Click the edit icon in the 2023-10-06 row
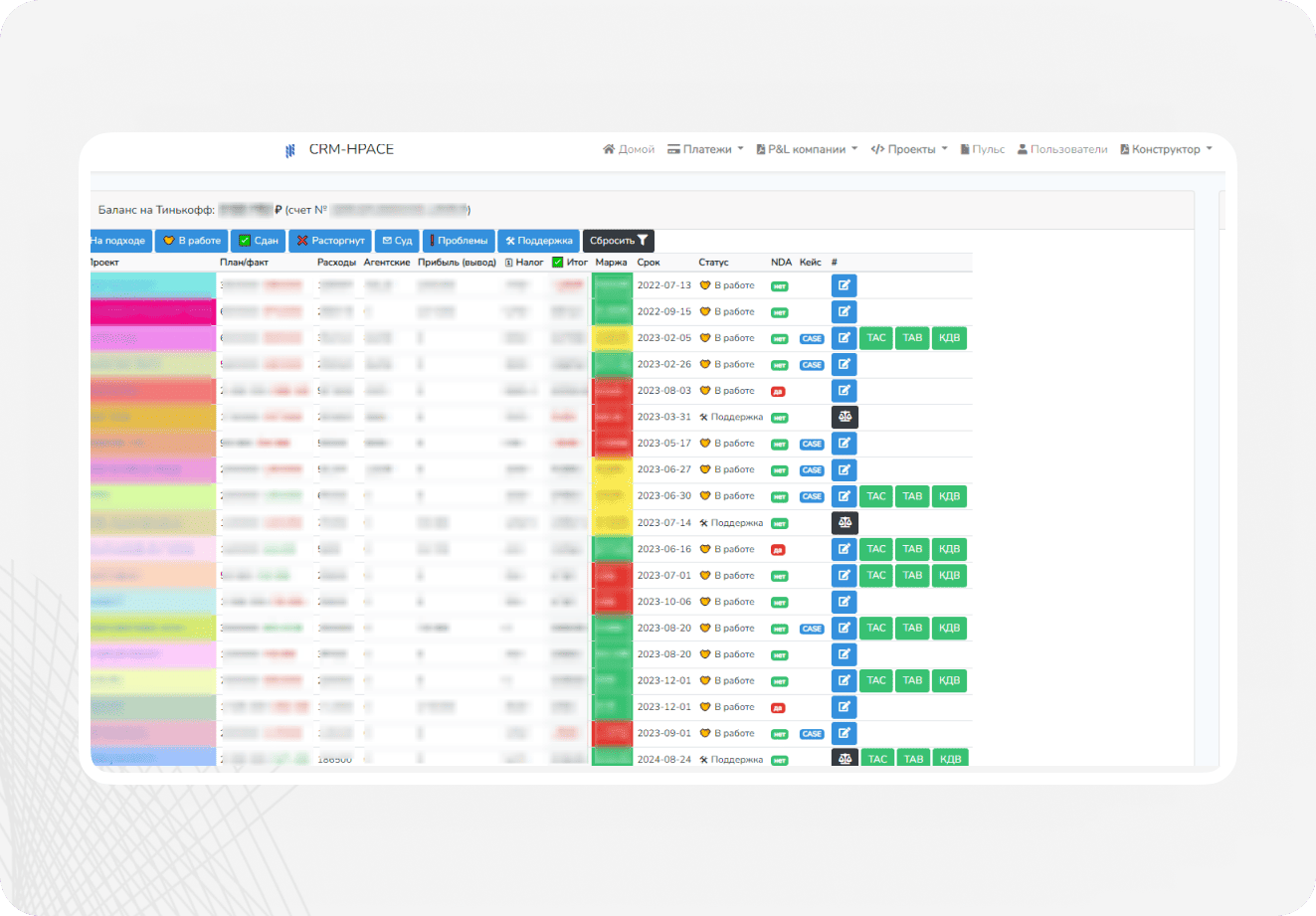The image size is (1316, 916). pyautogui.click(x=844, y=602)
